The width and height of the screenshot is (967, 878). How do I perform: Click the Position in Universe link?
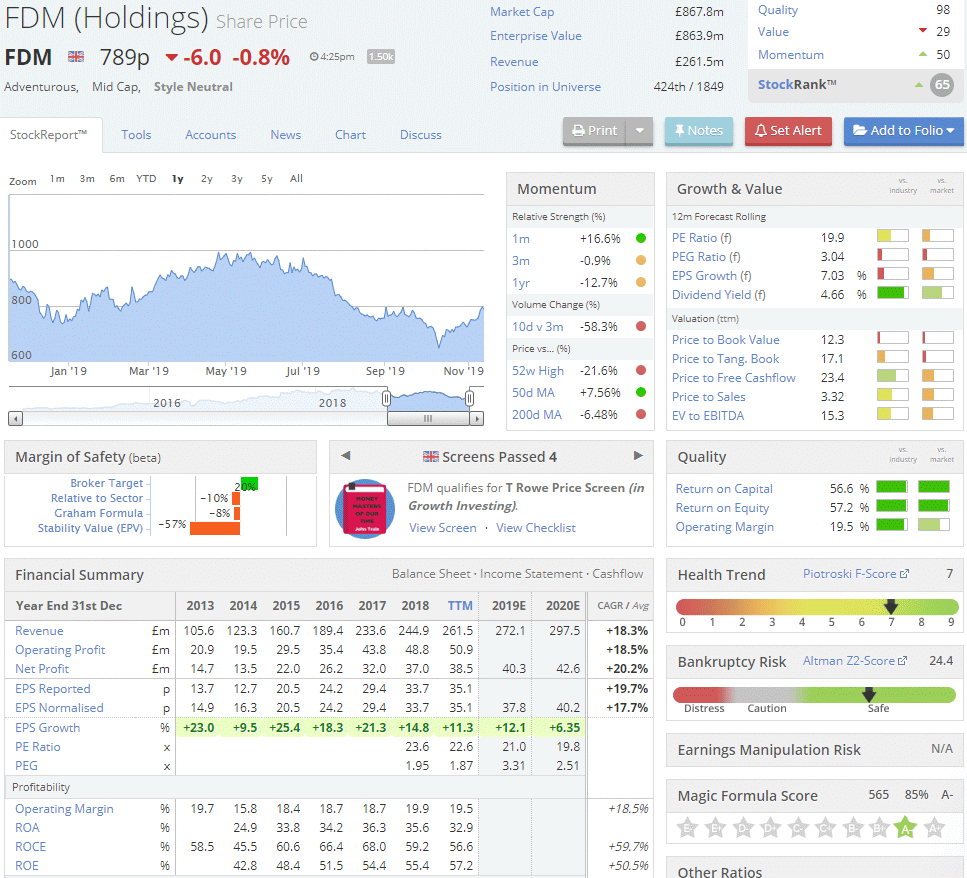tap(545, 86)
